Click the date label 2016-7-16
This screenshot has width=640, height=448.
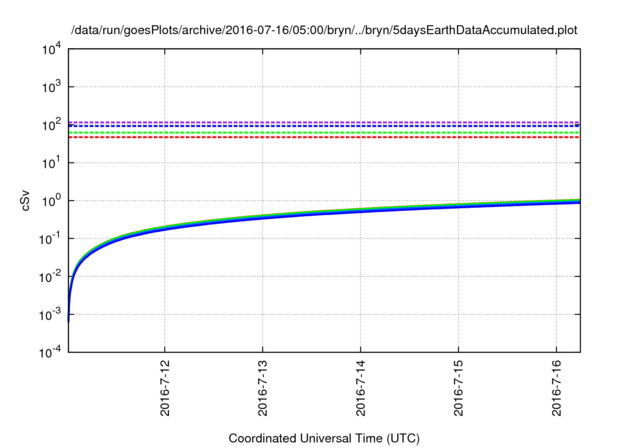pos(556,388)
